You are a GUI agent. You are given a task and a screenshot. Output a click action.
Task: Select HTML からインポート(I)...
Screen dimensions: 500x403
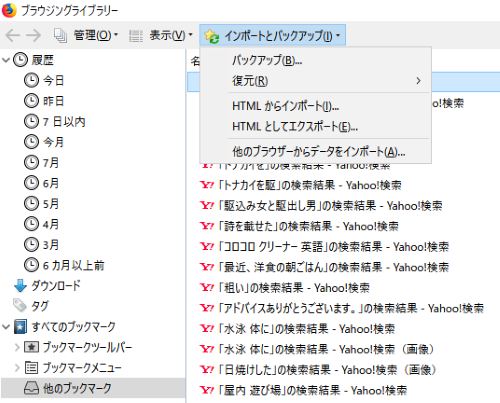[315, 106]
